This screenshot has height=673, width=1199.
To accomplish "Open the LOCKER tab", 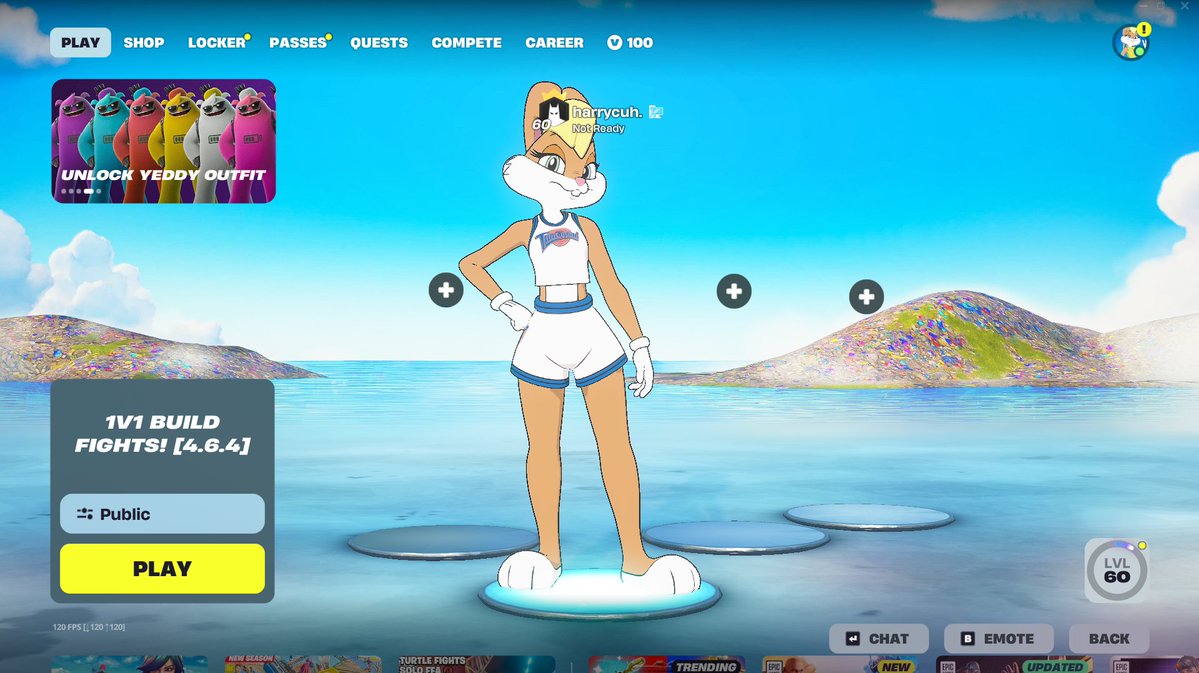I will tap(217, 43).
